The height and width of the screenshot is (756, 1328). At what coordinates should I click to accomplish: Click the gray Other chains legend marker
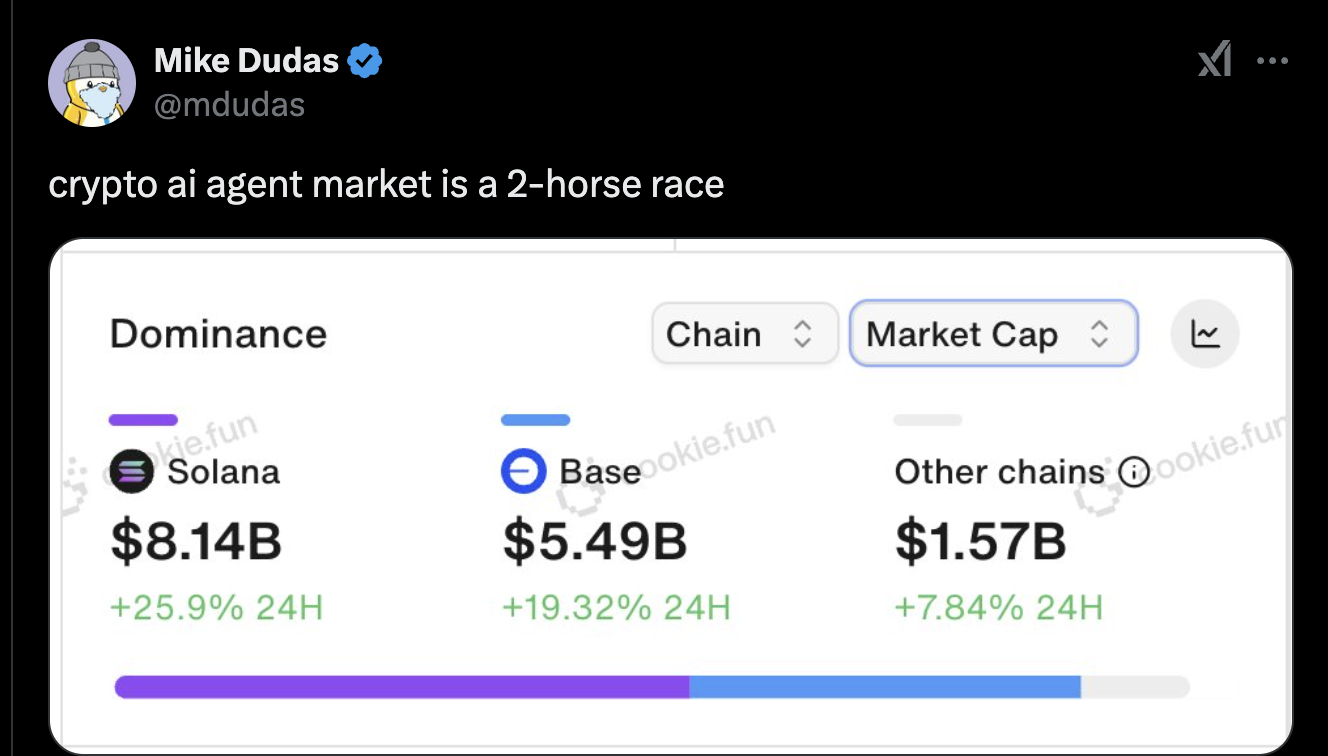point(928,420)
